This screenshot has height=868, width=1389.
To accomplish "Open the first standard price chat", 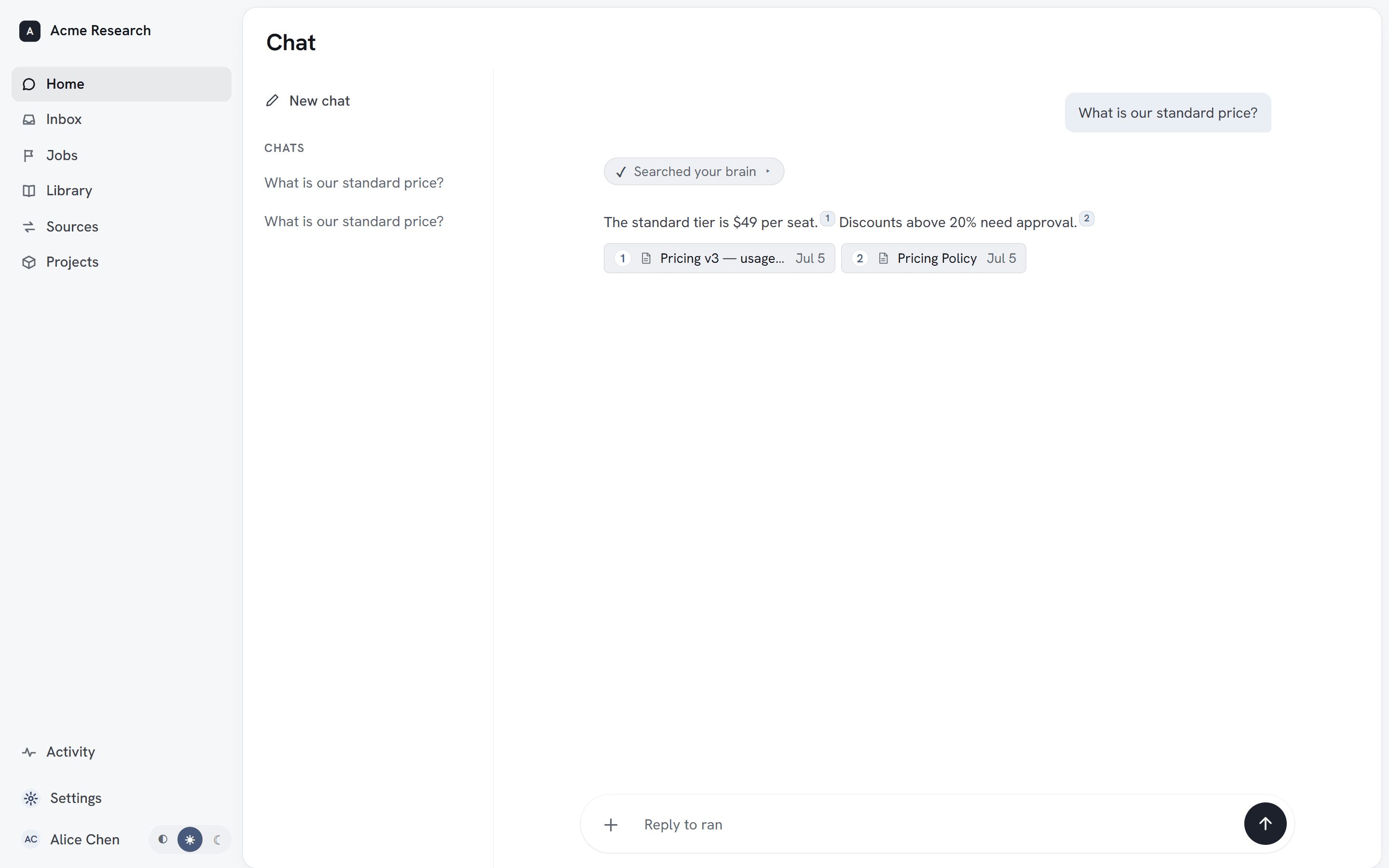I will tap(354, 183).
